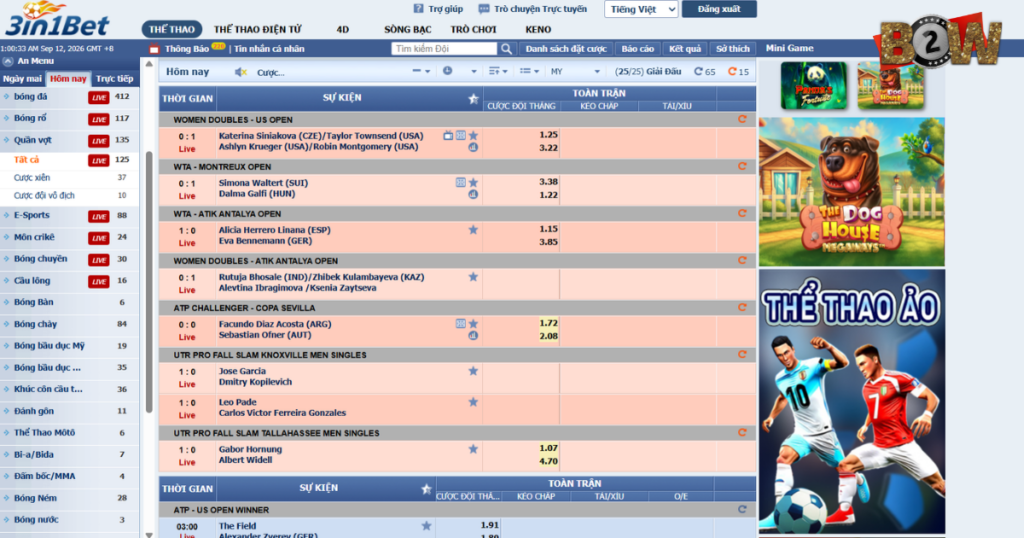Click into the Tìm kiếm Đội search field
Viewport: 1024px width, 538px height.
pos(444,49)
